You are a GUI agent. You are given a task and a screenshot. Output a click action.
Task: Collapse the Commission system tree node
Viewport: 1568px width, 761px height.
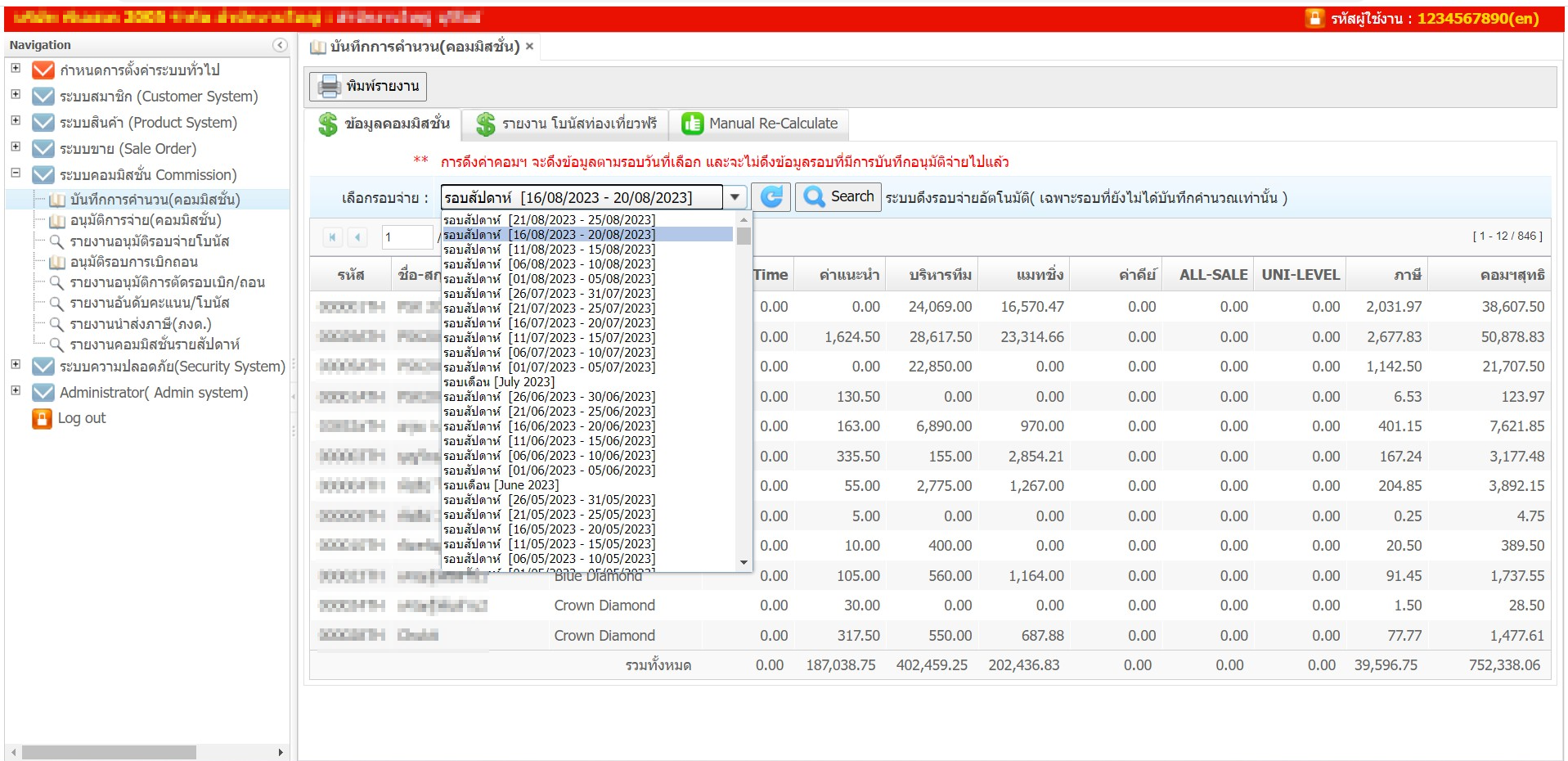coord(16,173)
